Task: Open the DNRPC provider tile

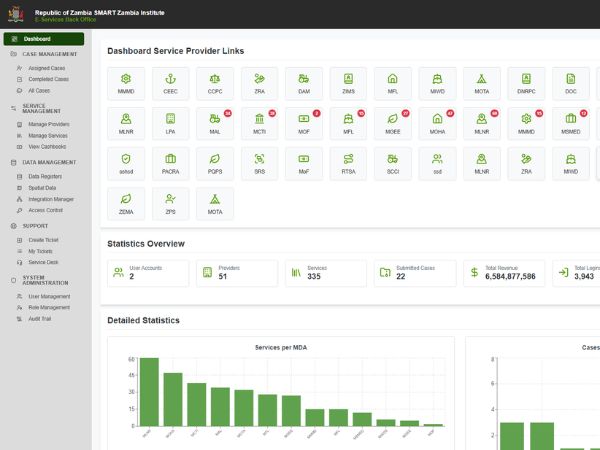Action: [x=526, y=84]
